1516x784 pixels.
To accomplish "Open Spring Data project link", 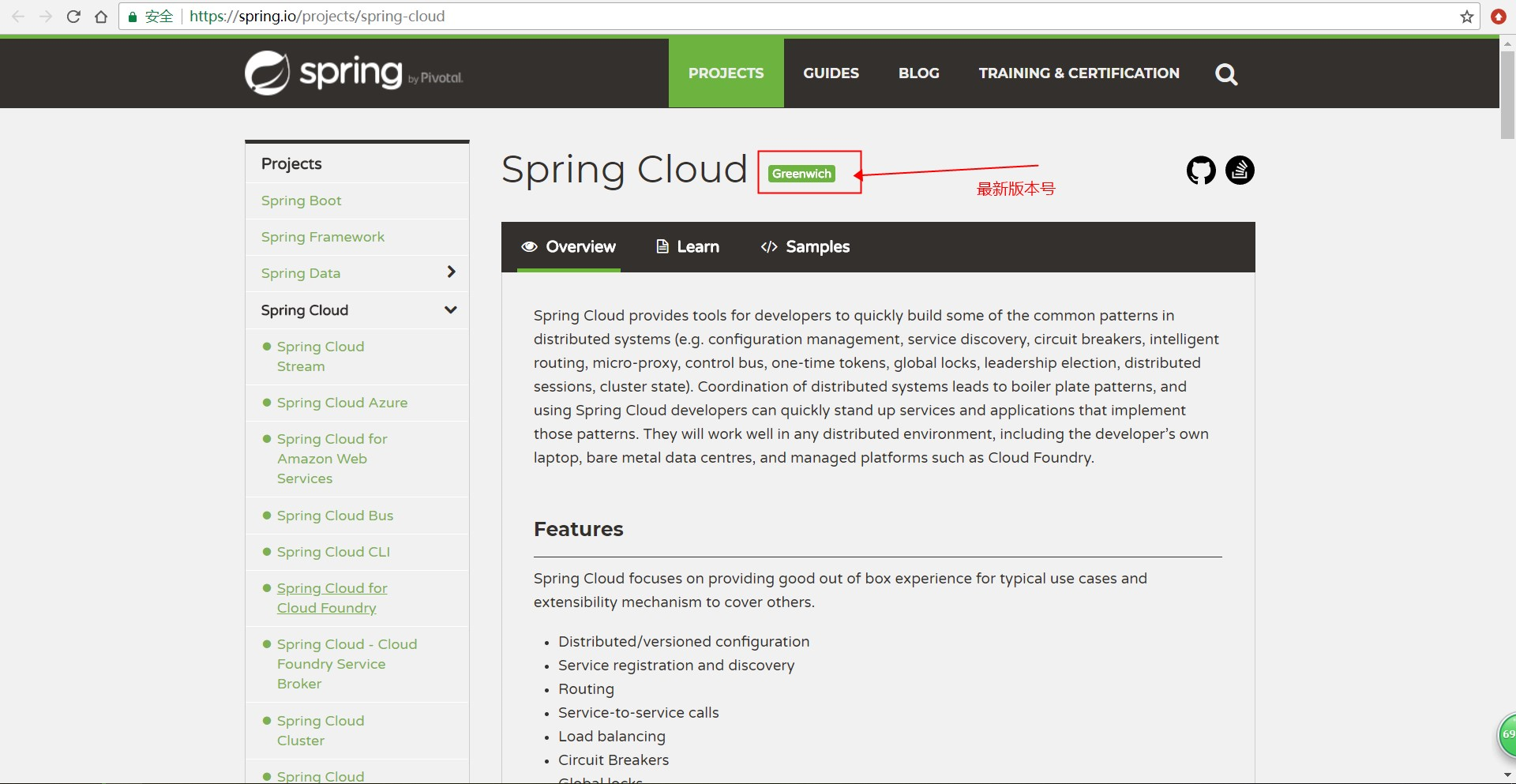I will (301, 273).
